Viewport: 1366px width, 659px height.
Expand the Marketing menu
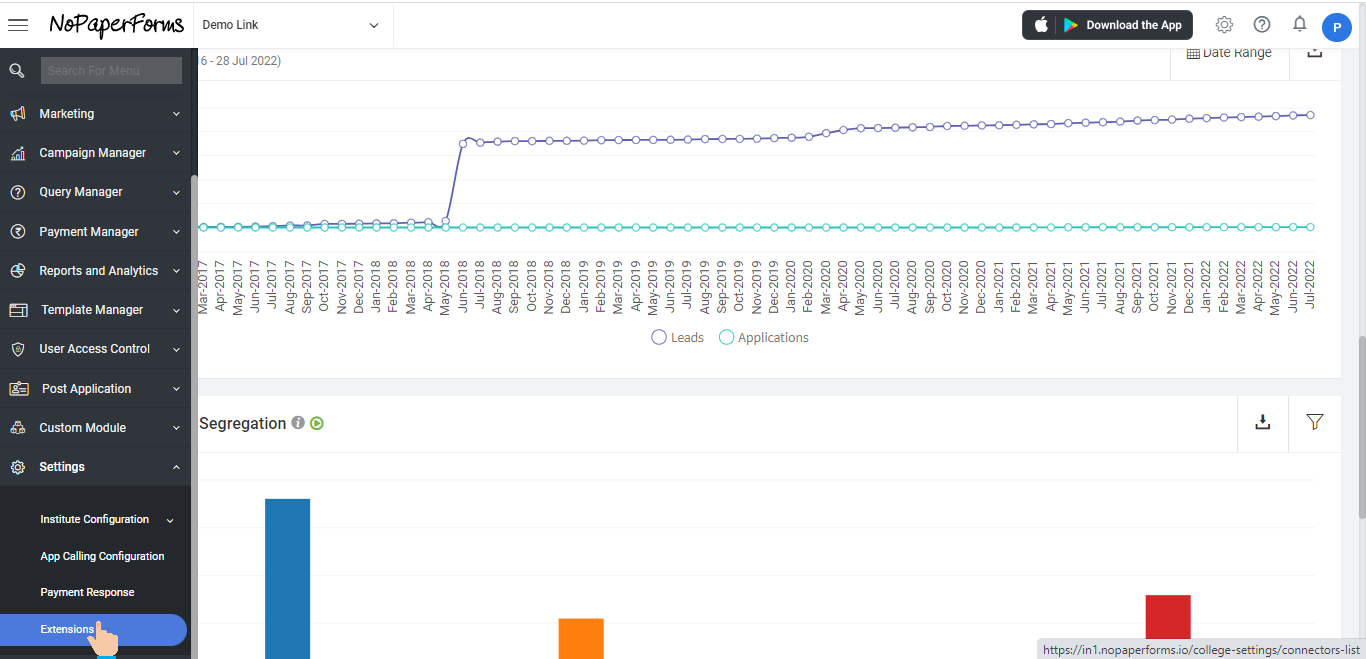pos(95,114)
